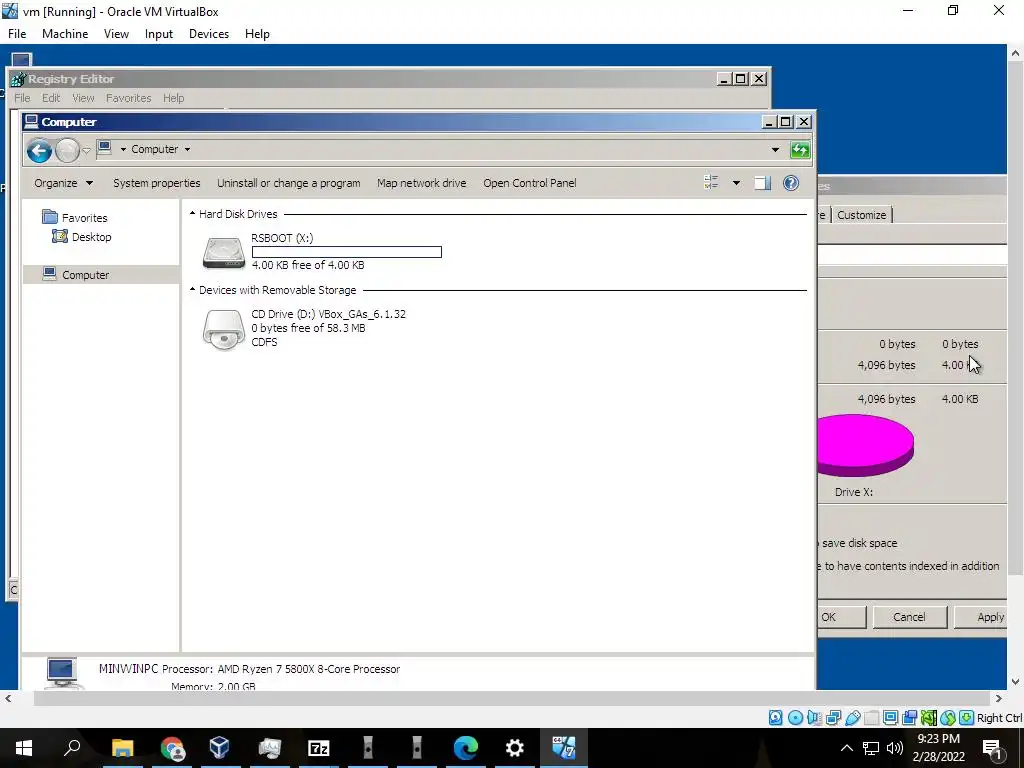Collapse the Hard Disk Drives group
Viewport: 1024px width, 768px height.
pyautogui.click(x=193, y=214)
